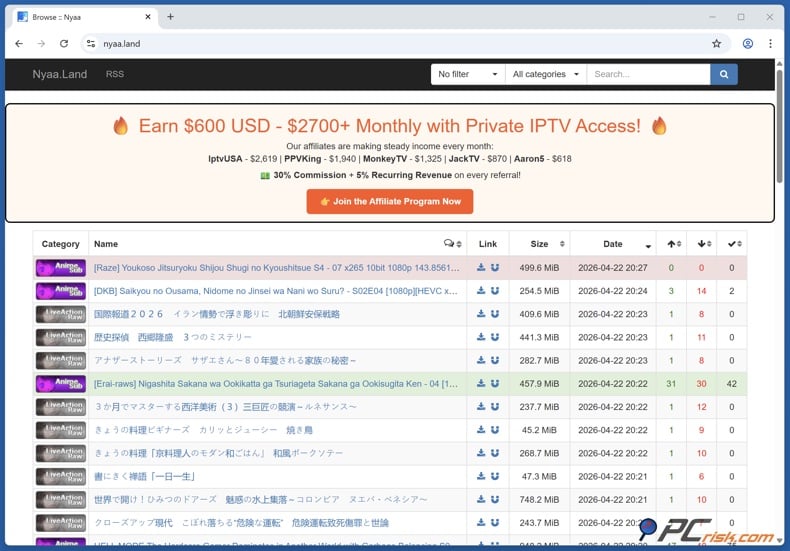Click magnet link icon for the DKB Saikyou row

494,291
